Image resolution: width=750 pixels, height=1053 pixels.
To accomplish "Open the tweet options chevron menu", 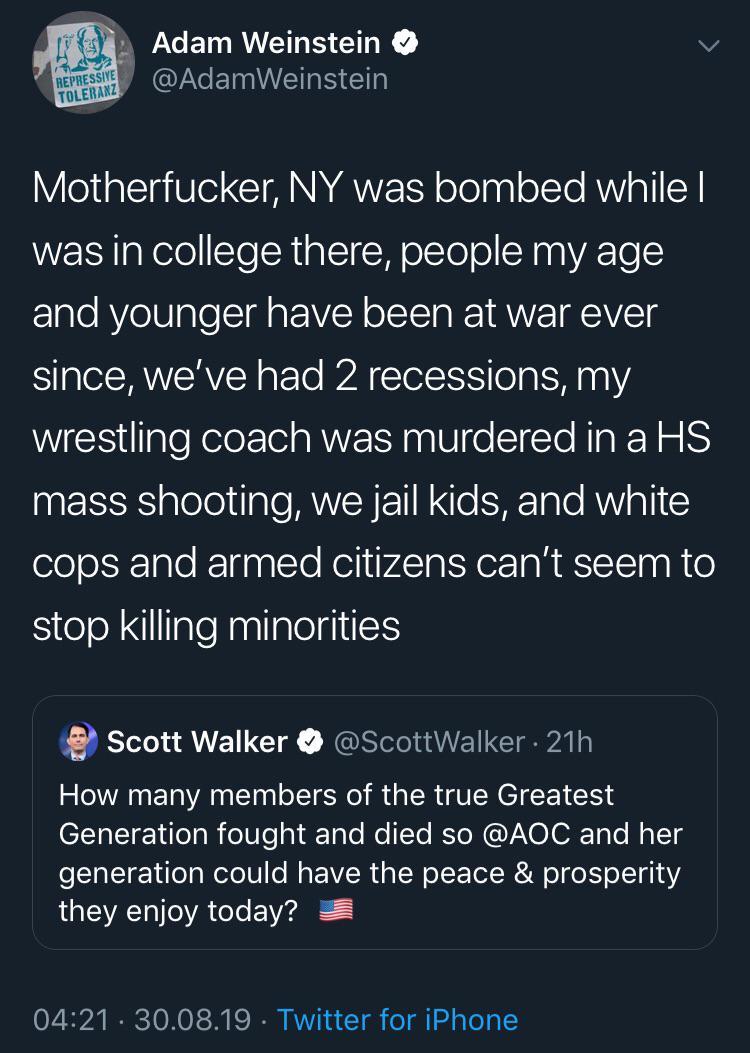I will (709, 44).
